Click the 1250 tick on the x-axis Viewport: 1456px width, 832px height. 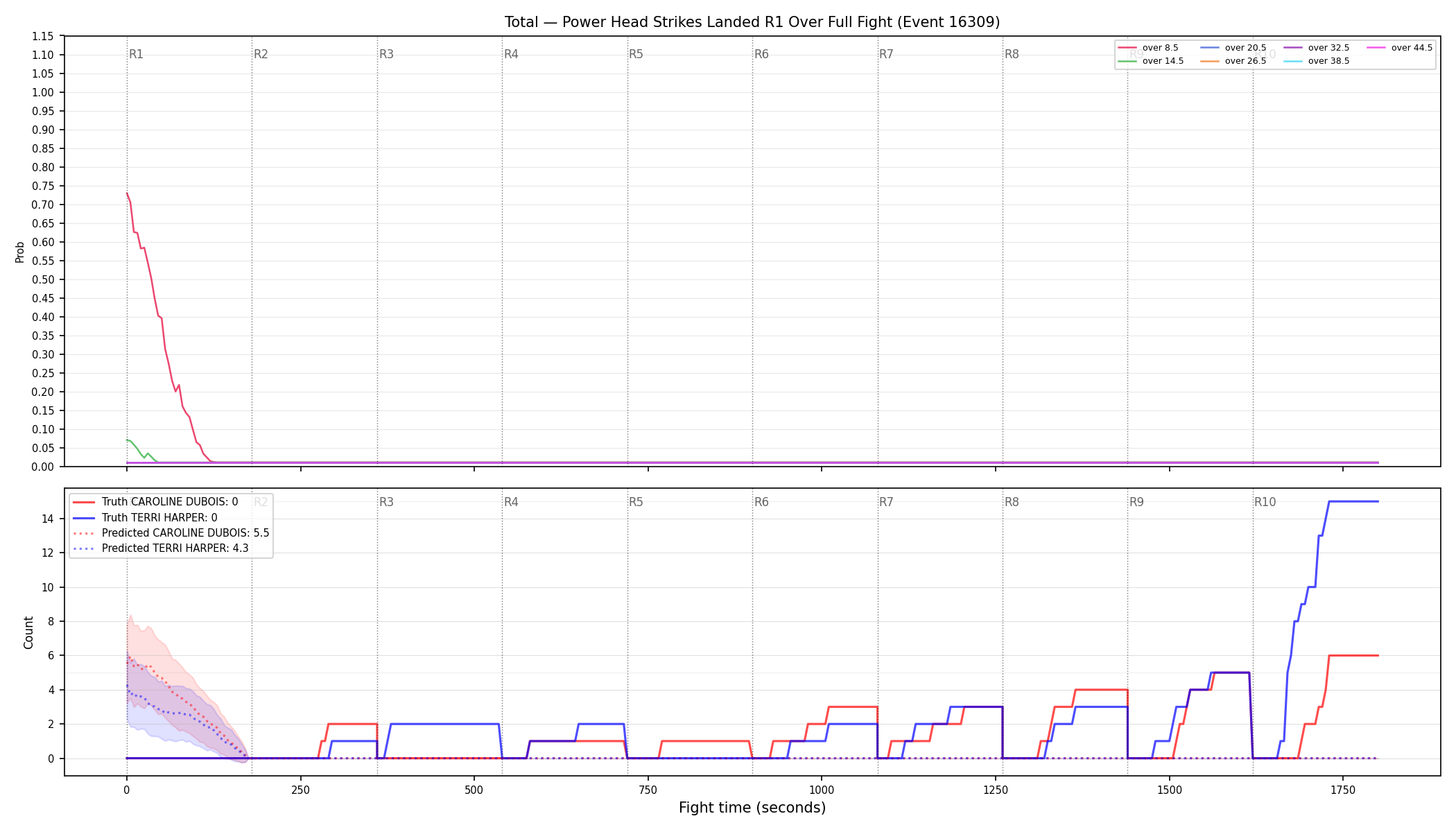pyautogui.click(x=996, y=790)
